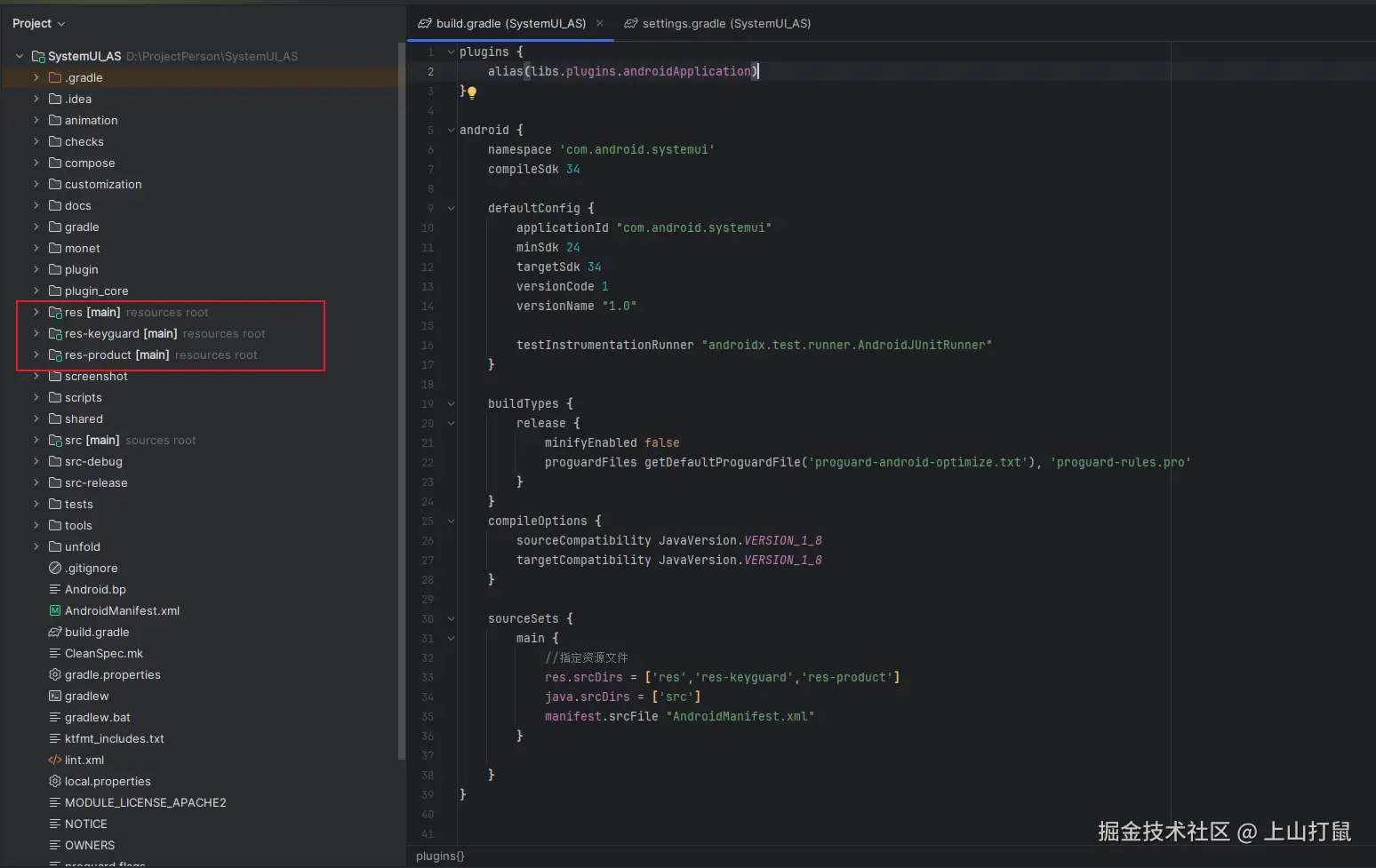Viewport: 1376px width, 868px height.
Task: Click the screenshot folder icon
Action: [55, 376]
